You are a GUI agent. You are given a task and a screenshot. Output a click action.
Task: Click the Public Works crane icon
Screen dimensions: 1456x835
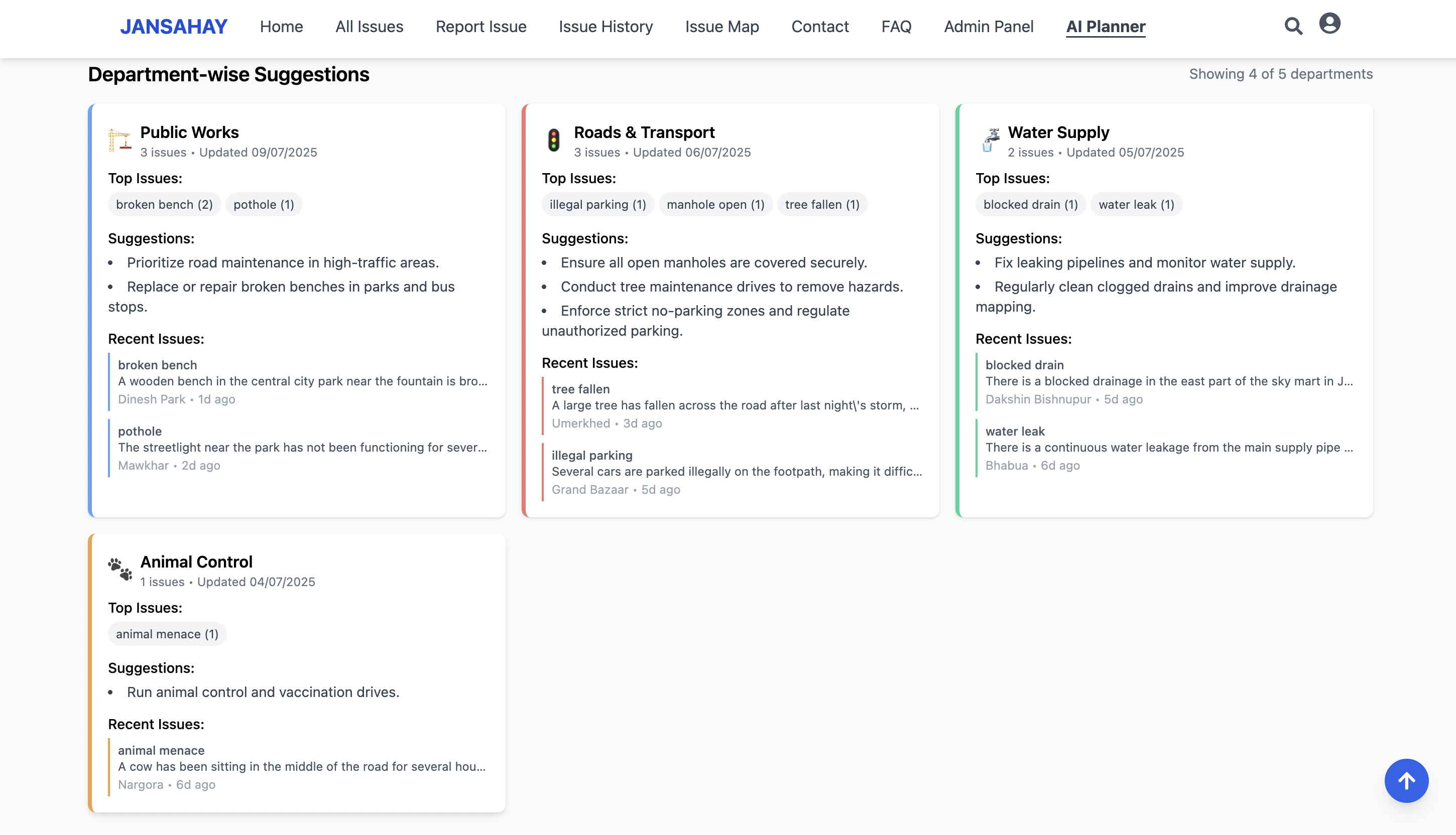pos(119,141)
